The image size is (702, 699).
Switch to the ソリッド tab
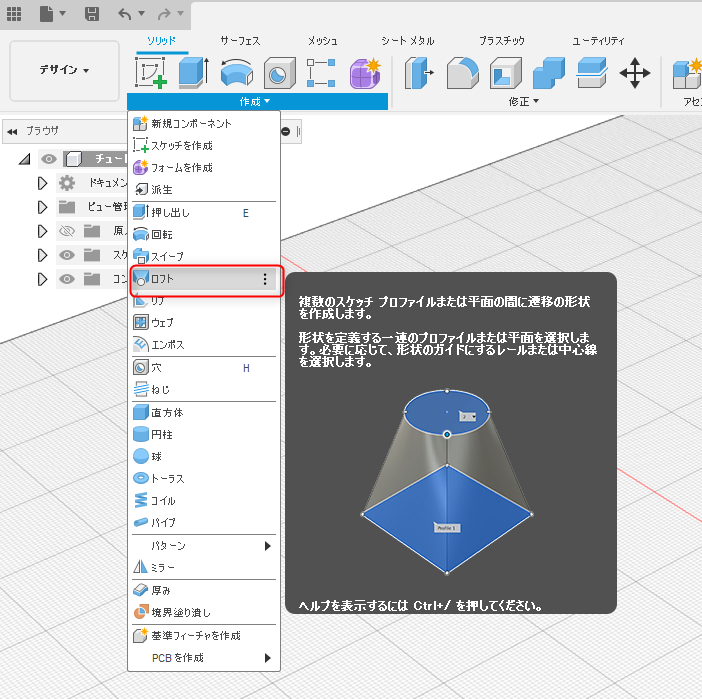pyautogui.click(x=162, y=41)
